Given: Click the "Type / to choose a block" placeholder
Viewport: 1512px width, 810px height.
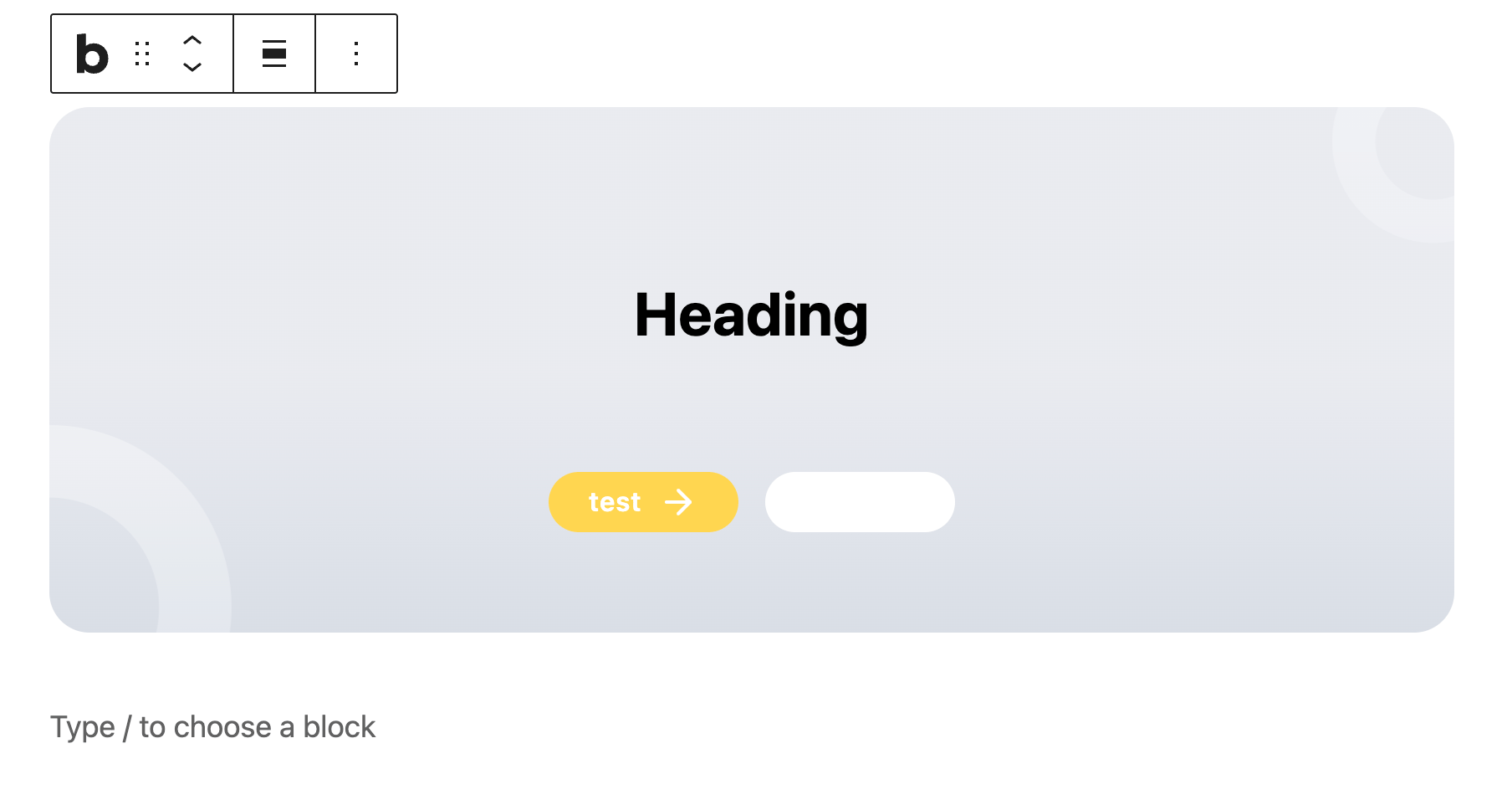Looking at the screenshot, I should pos(212,727).
